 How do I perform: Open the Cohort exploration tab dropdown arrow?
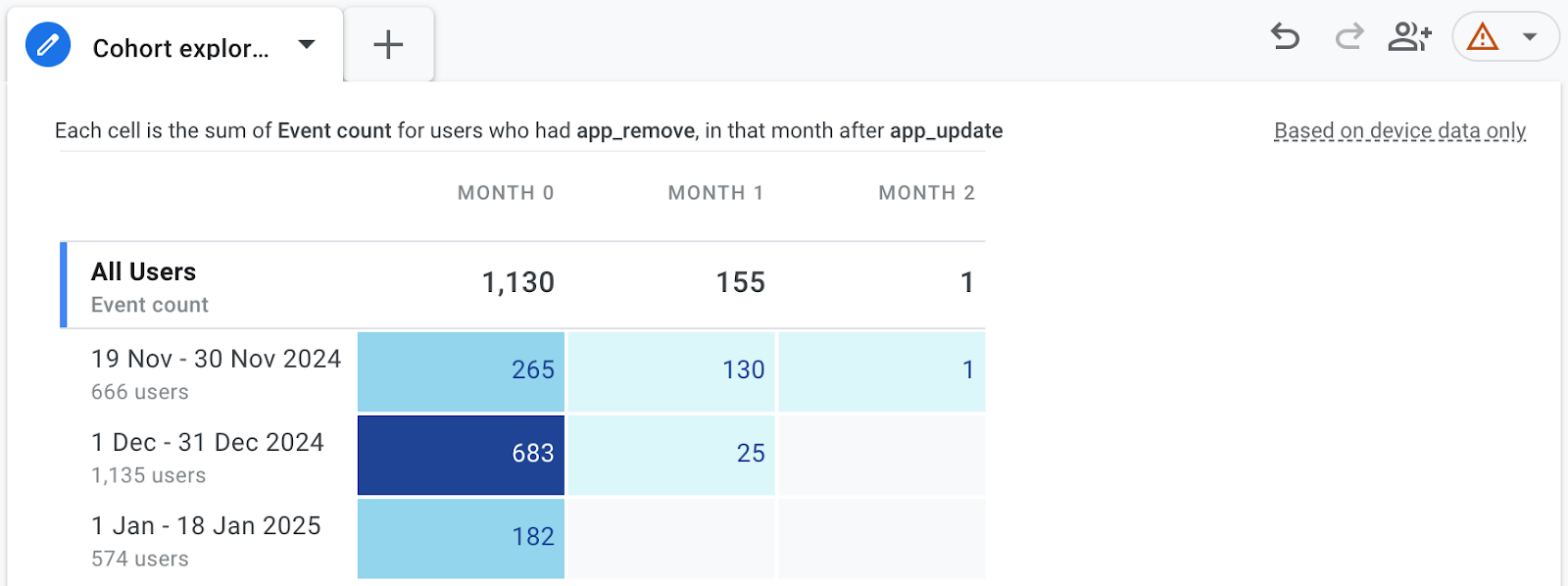pyautogui.click(x=307, y=44)
